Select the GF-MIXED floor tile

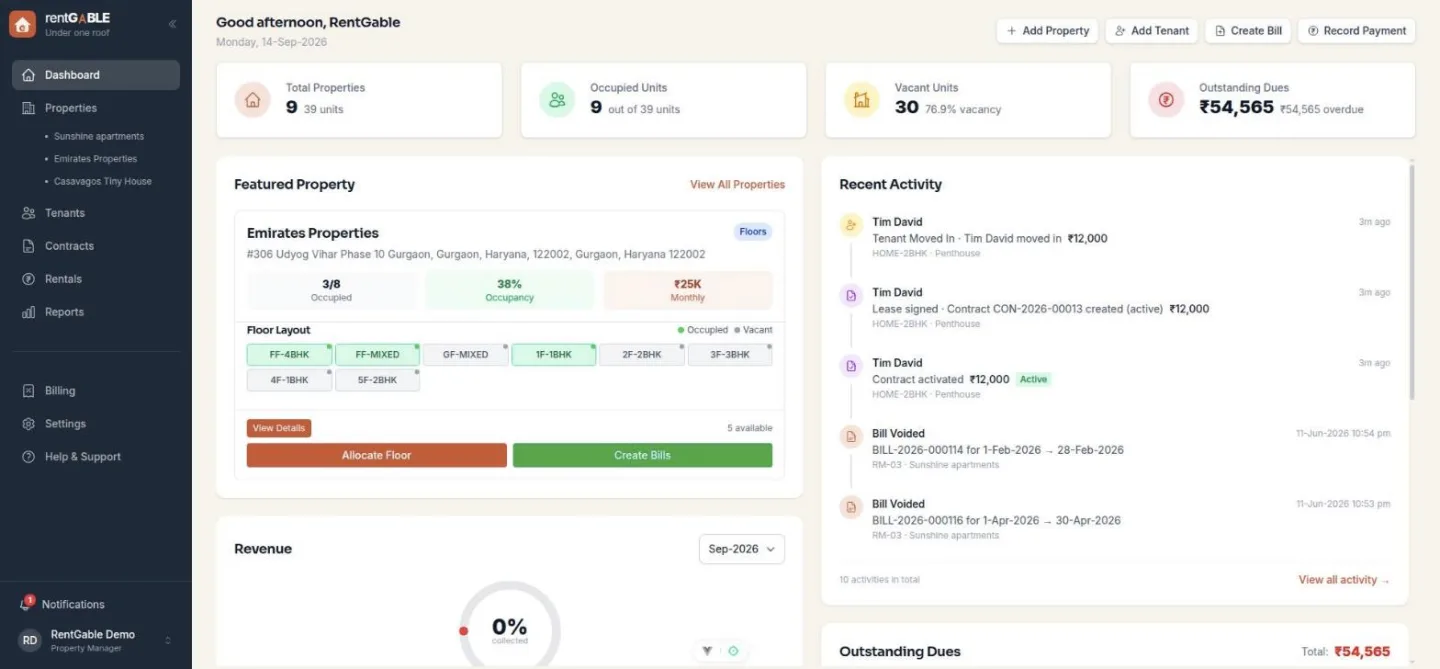pyautogui.click(x=465, y=355)
